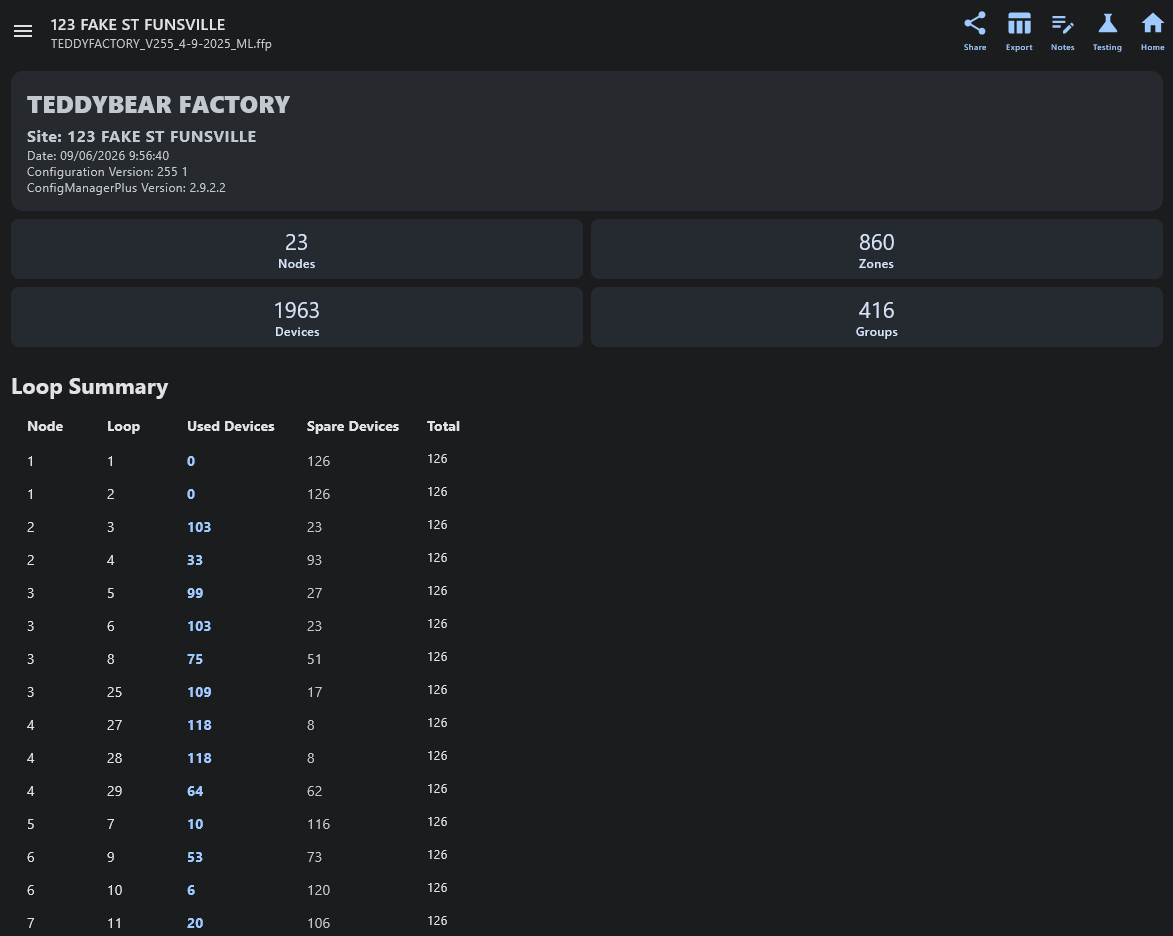The width and height of the screenshot is (1173, 936).
Task: Open used devices 118 for loop 27
Action: [199, 725]
